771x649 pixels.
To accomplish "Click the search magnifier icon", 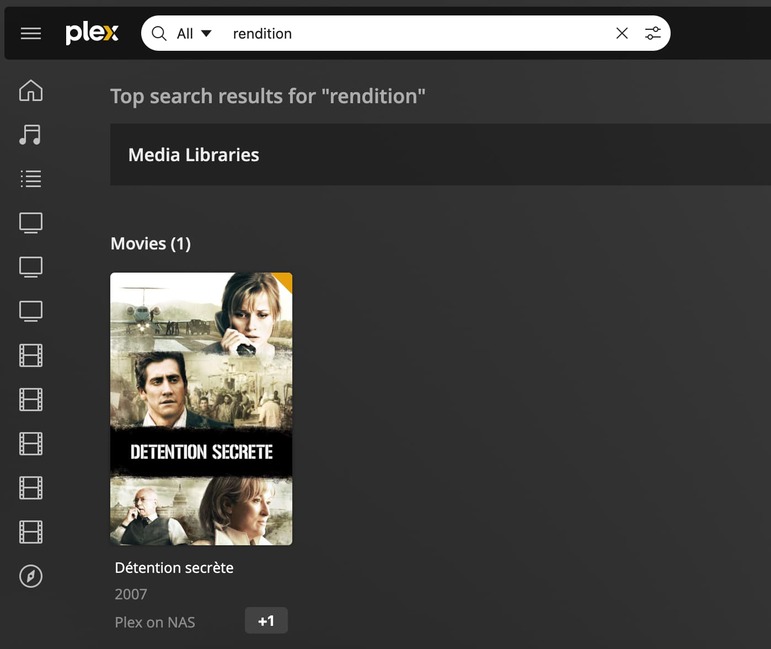I will [x=159, y=33].
